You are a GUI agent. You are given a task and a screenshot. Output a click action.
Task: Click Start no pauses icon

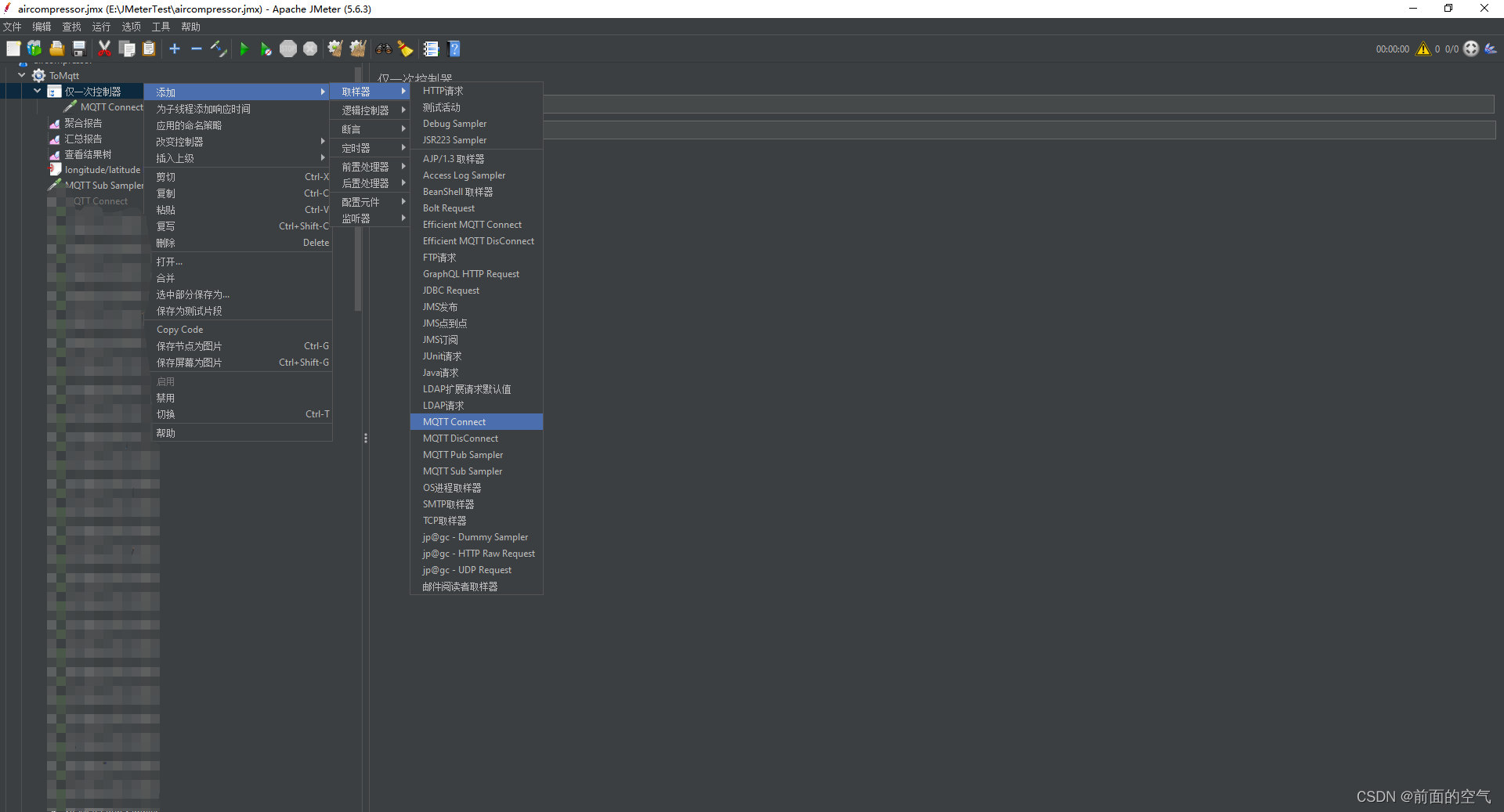(x=266, y=49)
